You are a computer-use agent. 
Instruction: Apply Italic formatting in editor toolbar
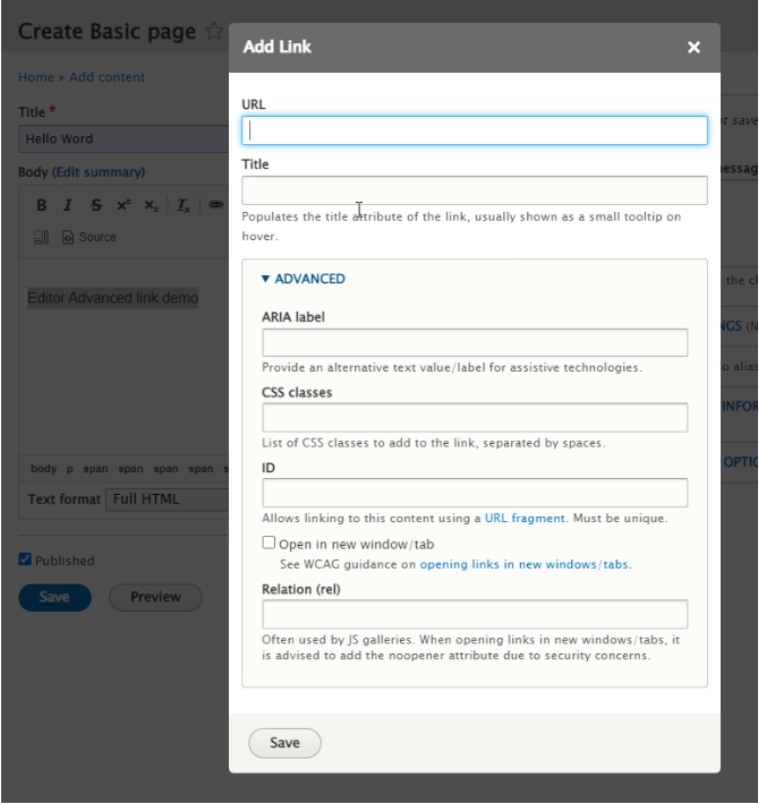coord(68,205)
